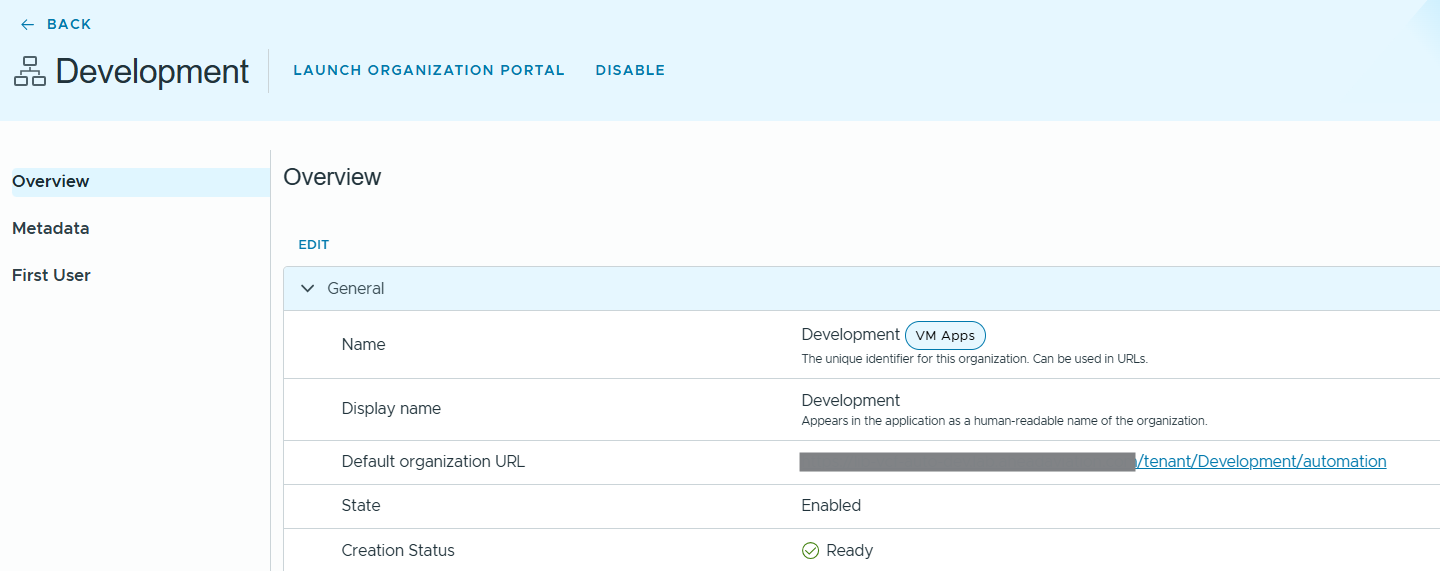Click the Display name value Development
The width and height of the screenshot is (1440, 571).
(x=850, y=400)
